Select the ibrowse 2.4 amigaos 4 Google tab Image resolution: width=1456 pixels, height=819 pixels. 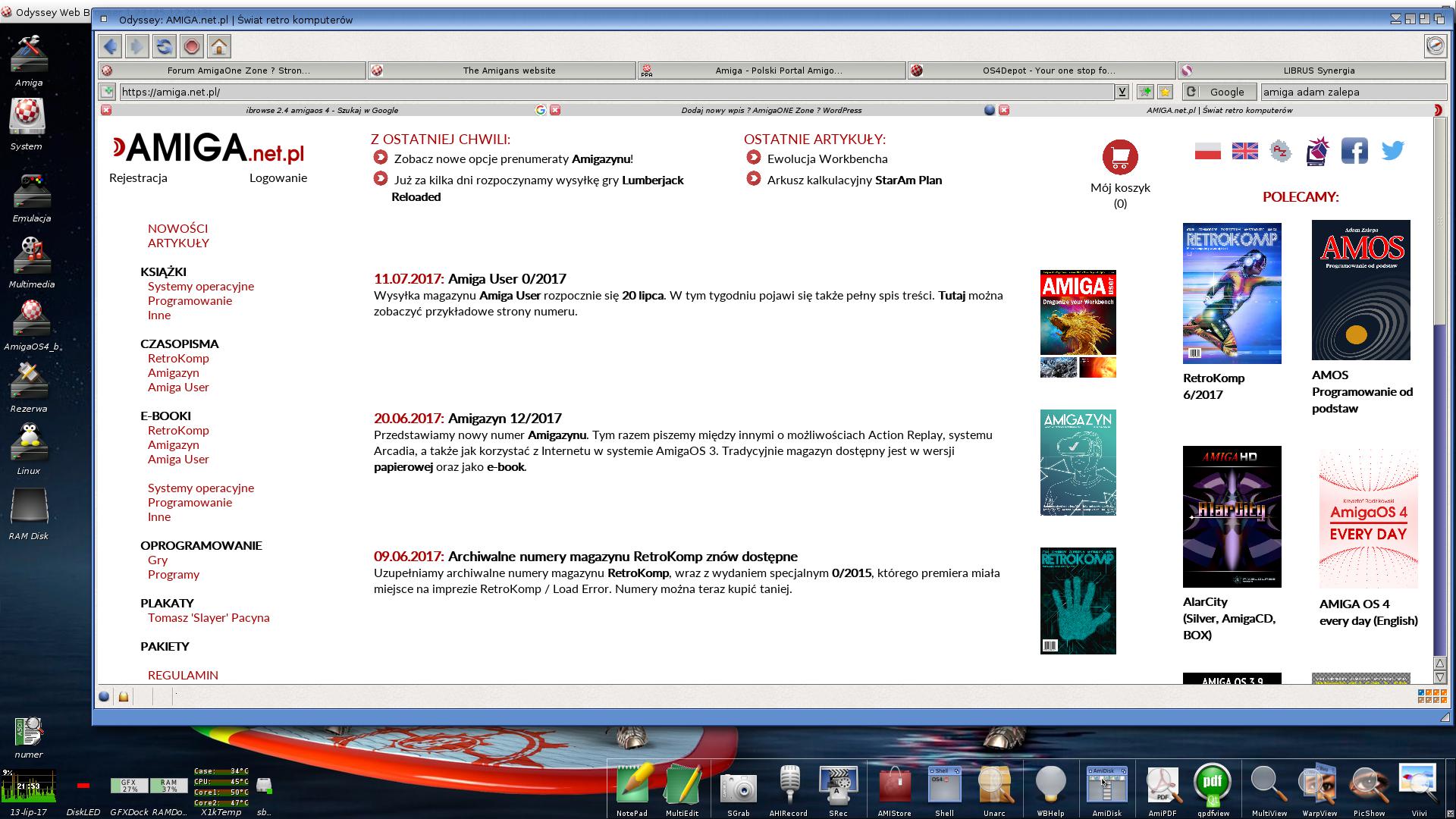pyautogui.click(x=322, y=110)
